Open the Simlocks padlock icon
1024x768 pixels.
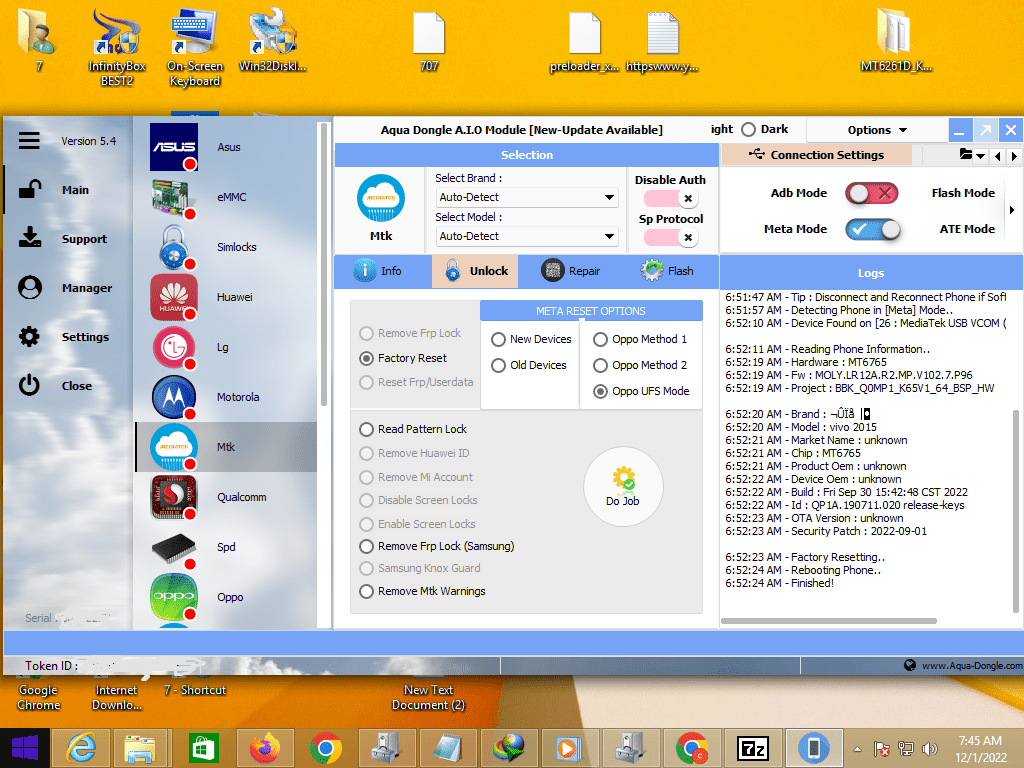pos(174,247)
